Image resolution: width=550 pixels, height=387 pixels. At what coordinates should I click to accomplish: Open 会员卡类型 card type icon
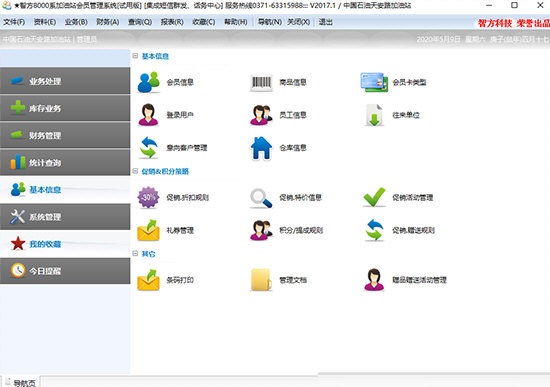point(374,82)
